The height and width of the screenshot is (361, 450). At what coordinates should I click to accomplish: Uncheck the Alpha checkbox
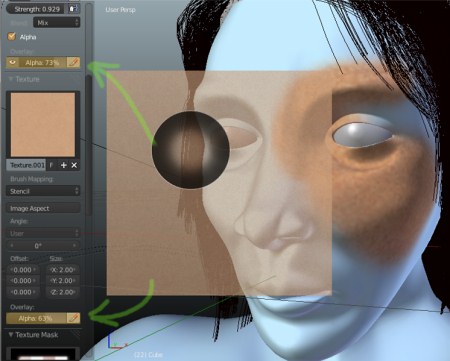pos(12,36)
